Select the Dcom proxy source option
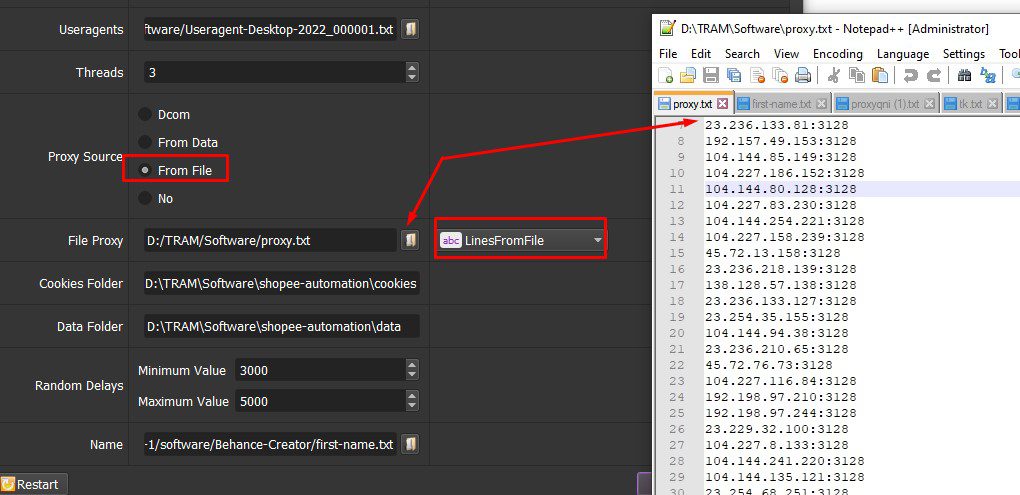The width and height of the screenshot is (1020, 495). pyautogui.click(x=144, y=114)
